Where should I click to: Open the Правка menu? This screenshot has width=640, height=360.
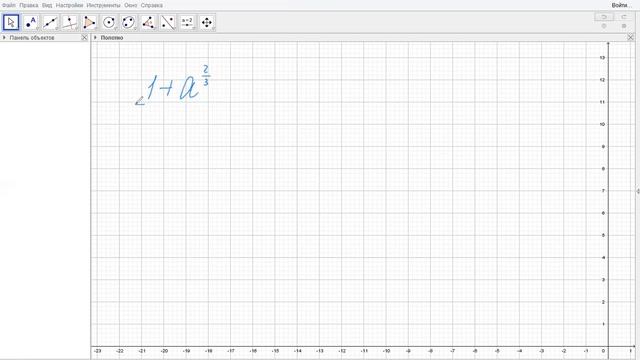[x=29, y=5]
